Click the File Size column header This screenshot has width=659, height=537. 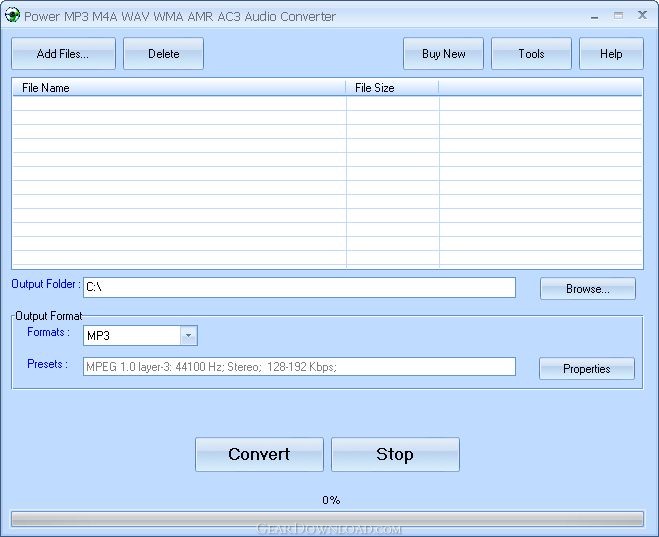[x=392, y=87]
